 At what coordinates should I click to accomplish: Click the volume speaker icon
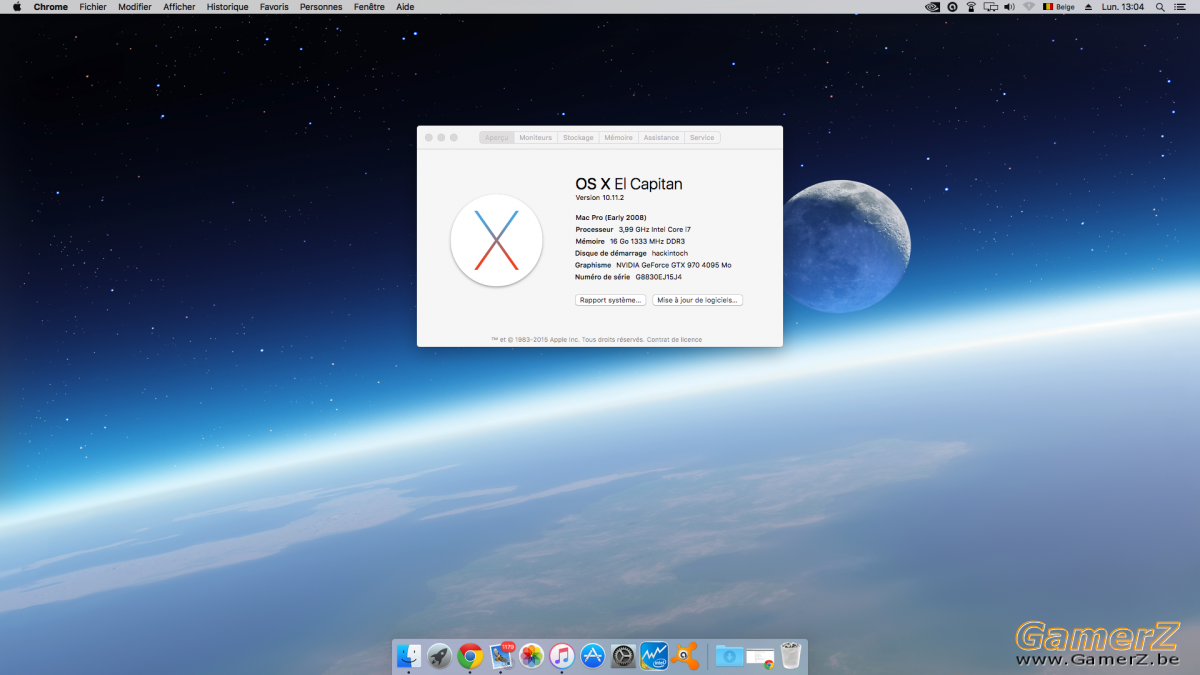(1010, 7)
